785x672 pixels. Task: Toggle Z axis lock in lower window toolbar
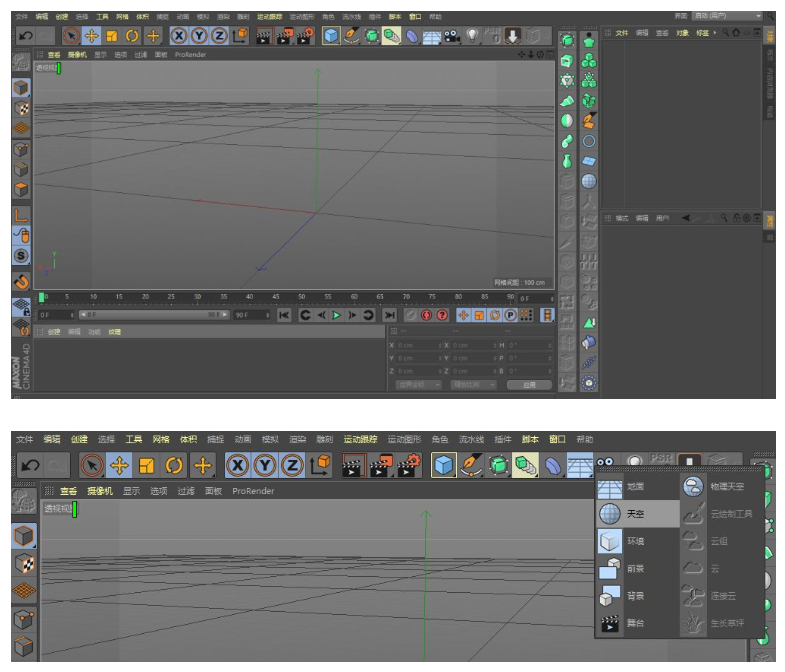click(x=292, y=466)
